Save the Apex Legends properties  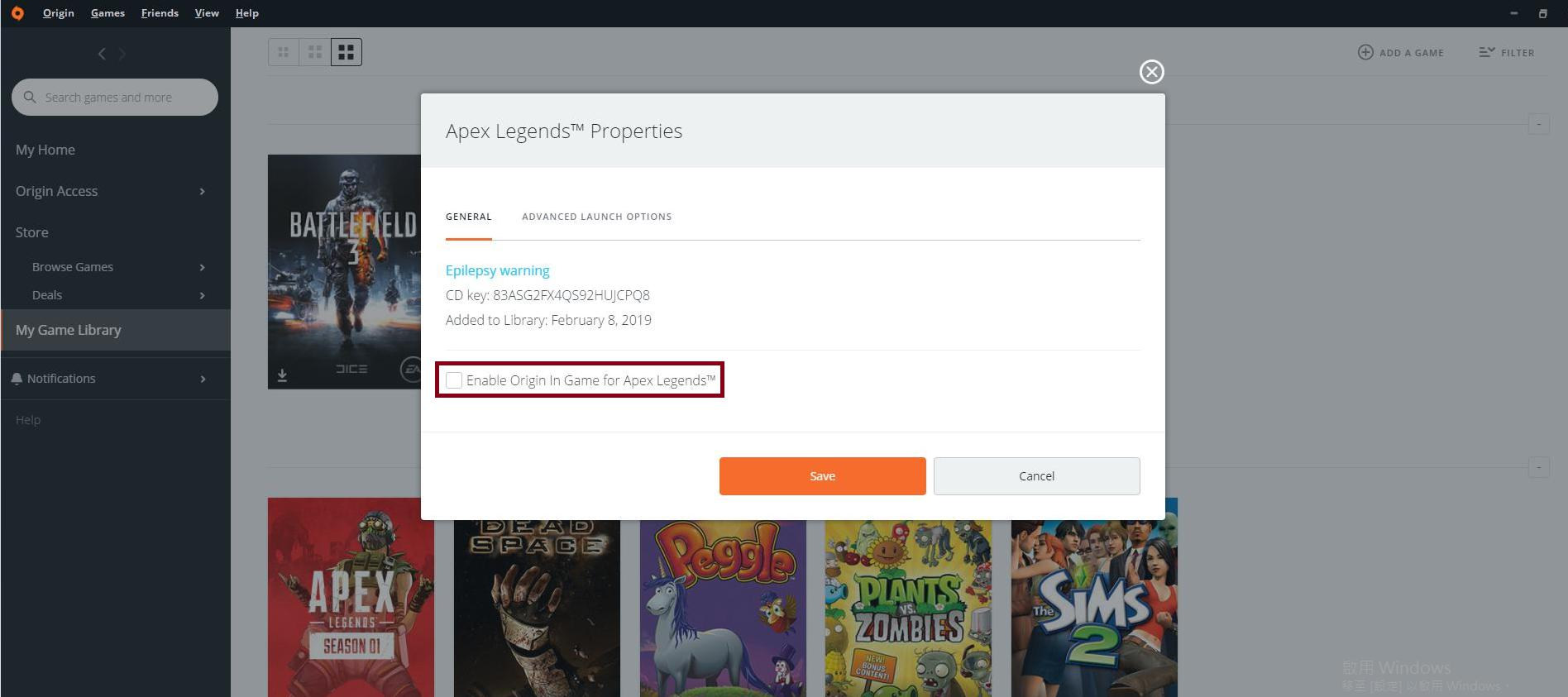coord(822,476)
